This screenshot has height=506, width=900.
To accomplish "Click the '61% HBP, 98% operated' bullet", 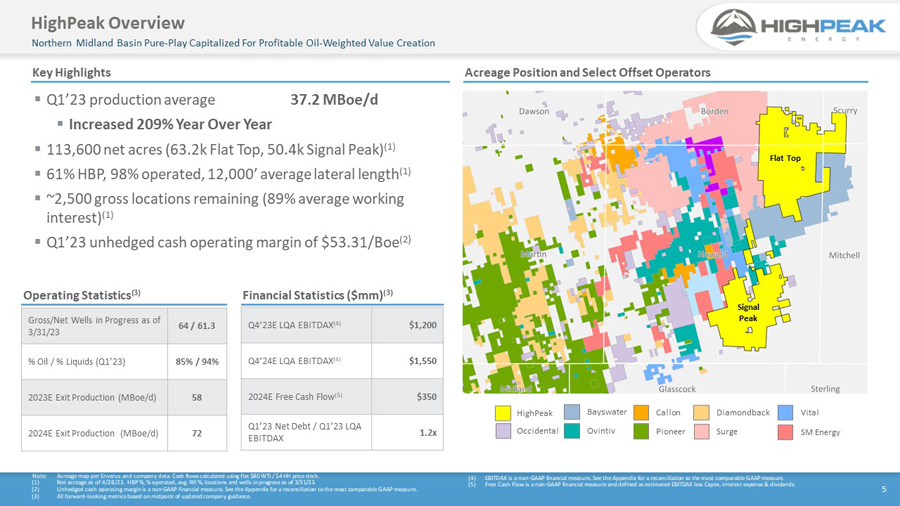I will coord(228,174).
